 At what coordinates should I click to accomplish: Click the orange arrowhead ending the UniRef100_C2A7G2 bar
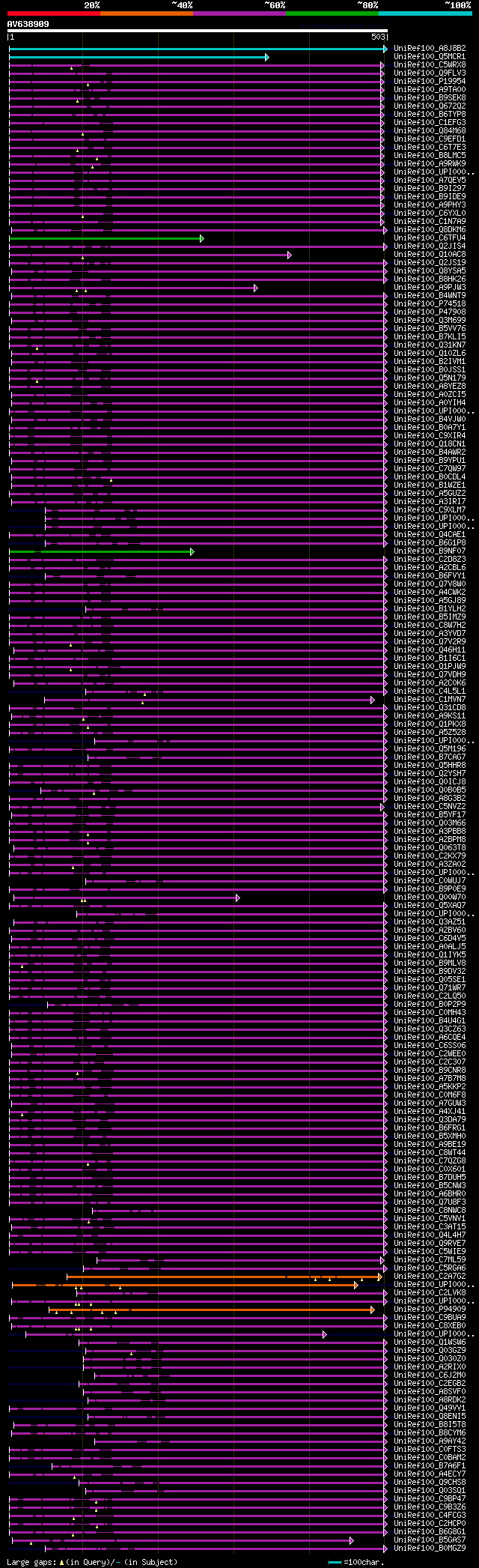(380, 1277)
